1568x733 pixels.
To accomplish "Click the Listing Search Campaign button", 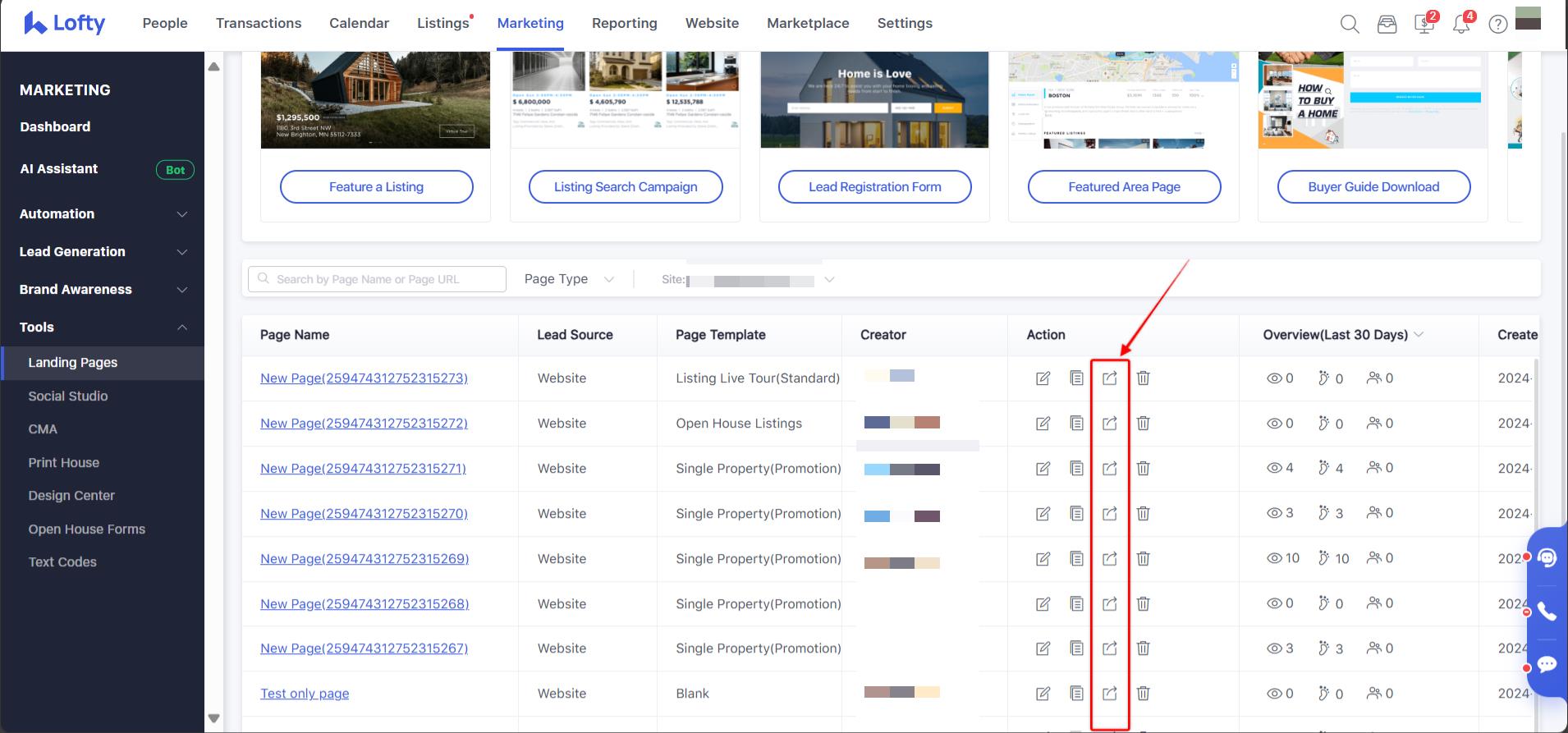I will pos(626,187).
